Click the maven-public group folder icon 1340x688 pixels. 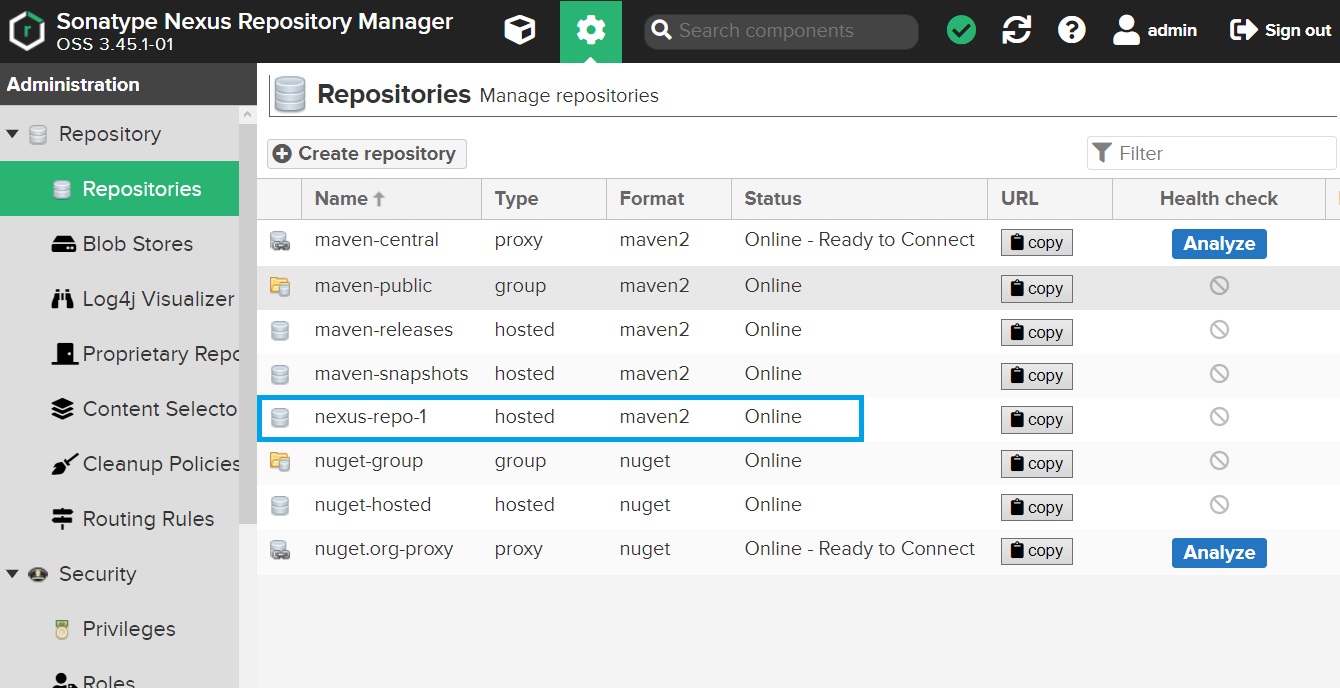(x=280, y=287)
